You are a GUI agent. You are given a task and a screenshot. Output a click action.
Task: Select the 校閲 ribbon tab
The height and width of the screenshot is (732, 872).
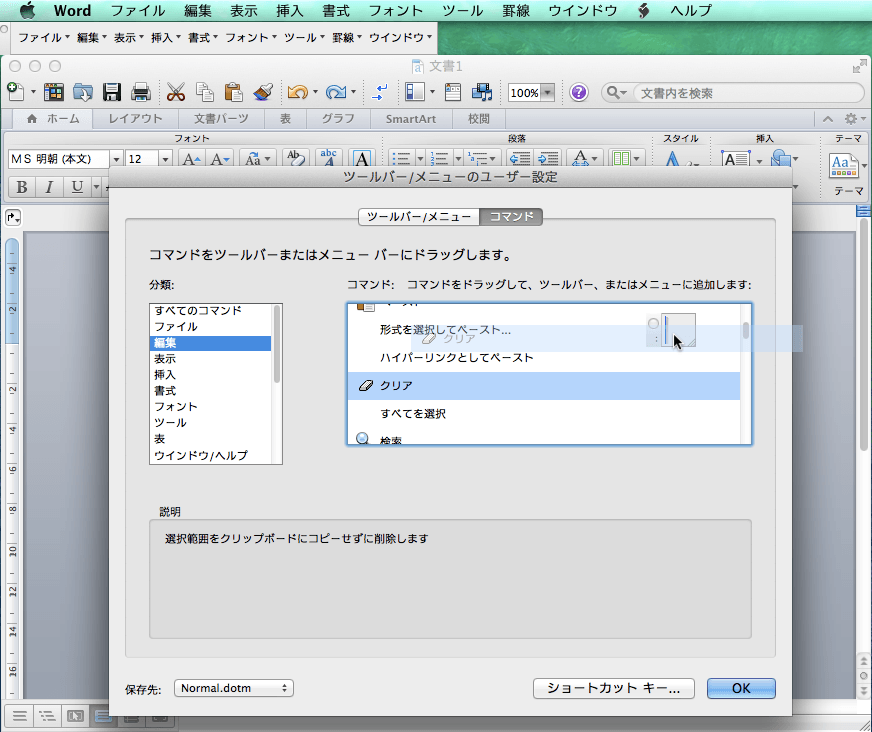click(478, 118)
